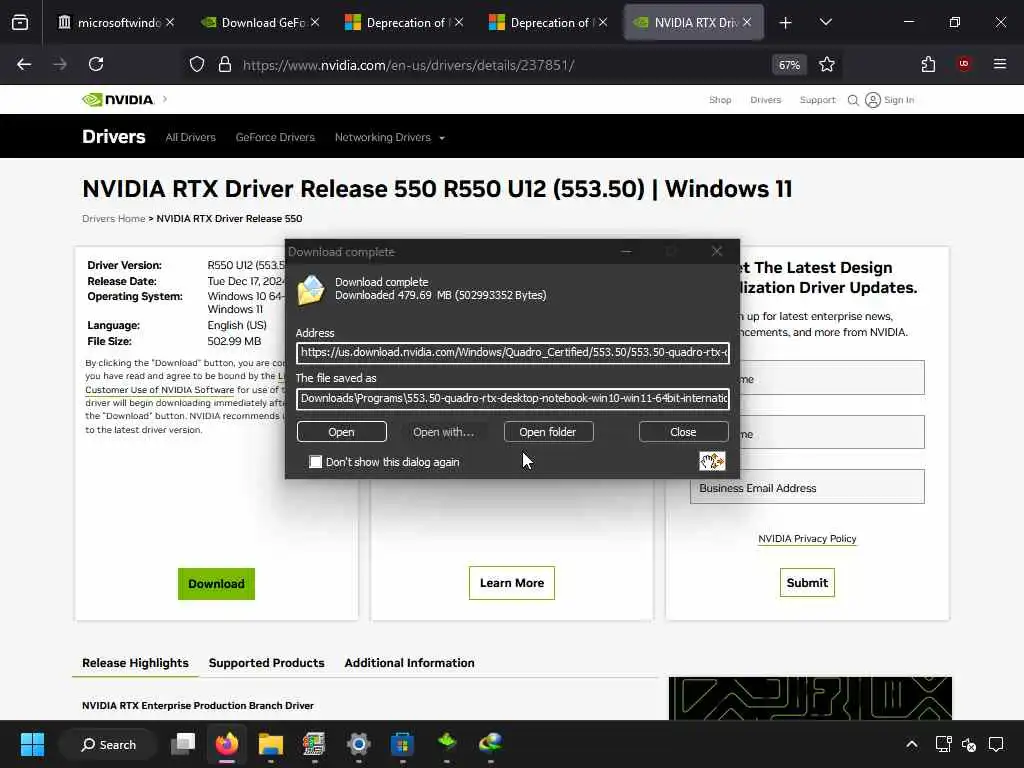Image resolution: width=1024 pixels, height=768 pixels.
Task: Select the Supported Products tab
Action: (266, 663)
